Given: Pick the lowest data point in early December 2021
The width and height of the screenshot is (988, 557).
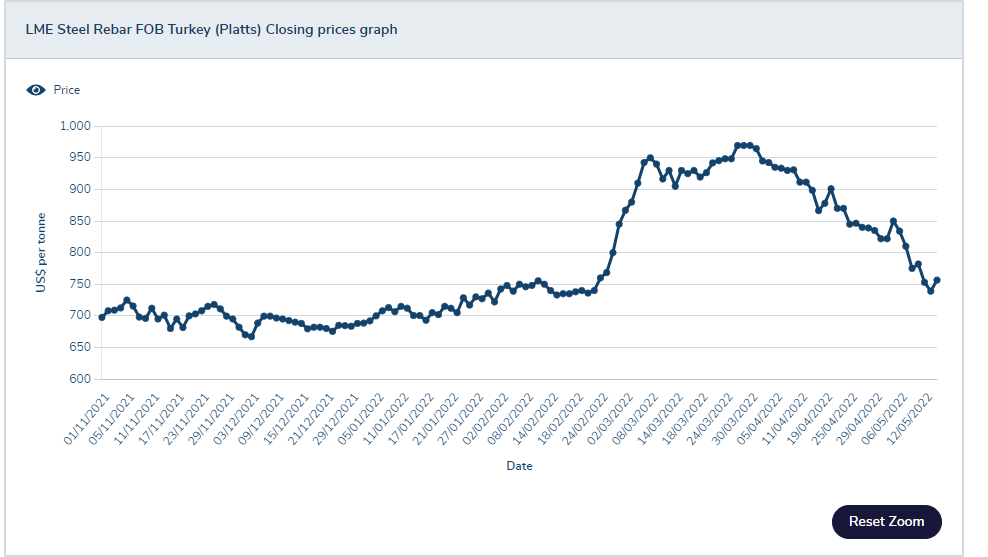Looking at the screenshot, I should point(251,336).
